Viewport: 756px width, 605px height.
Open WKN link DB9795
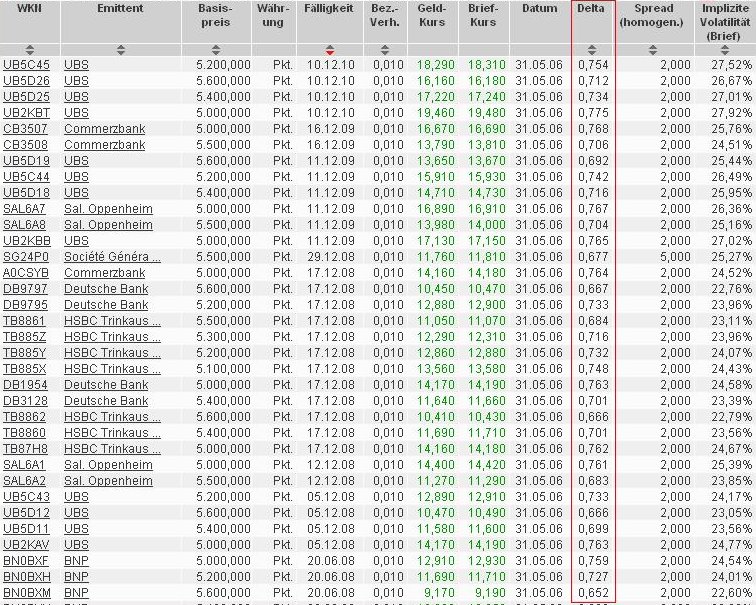[26, 305]
